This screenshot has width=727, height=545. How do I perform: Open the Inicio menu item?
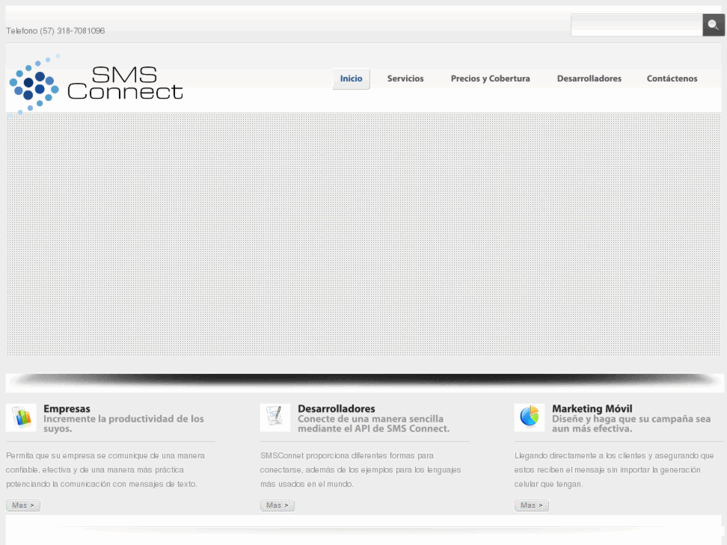click(351, 78)
